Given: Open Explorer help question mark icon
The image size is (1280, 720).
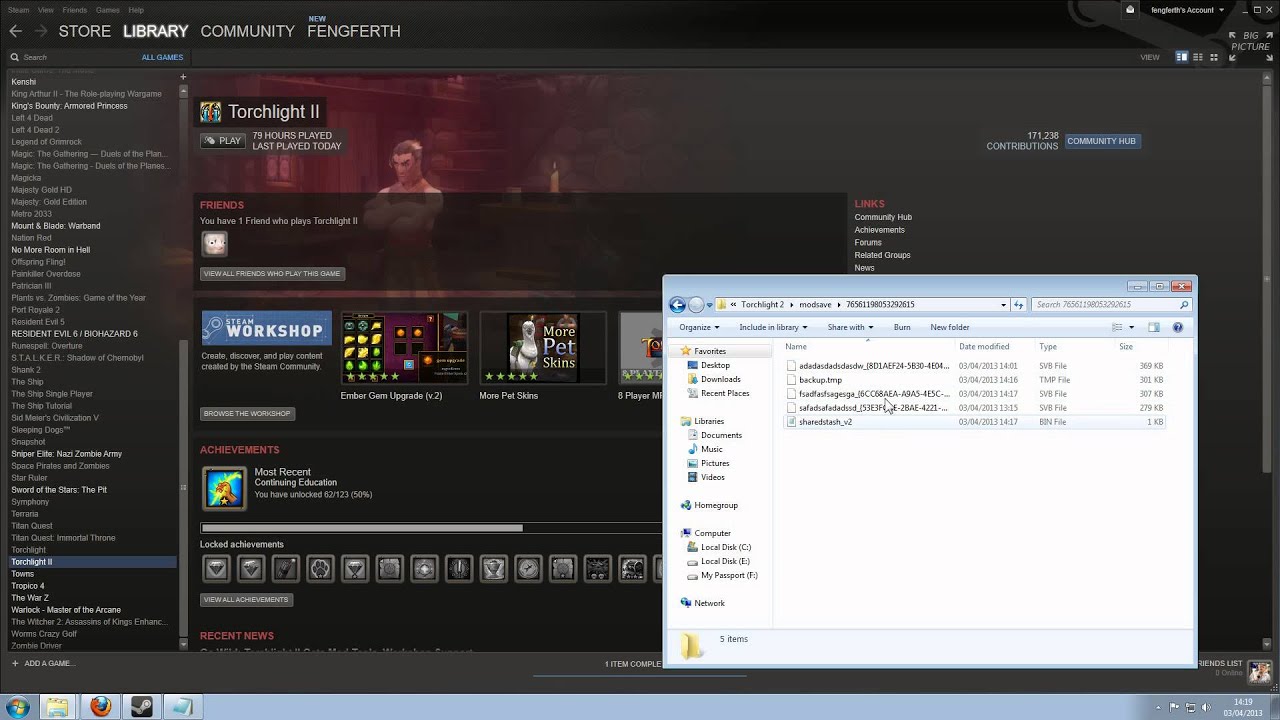Looking at the screenshot, I should 1177,327.
